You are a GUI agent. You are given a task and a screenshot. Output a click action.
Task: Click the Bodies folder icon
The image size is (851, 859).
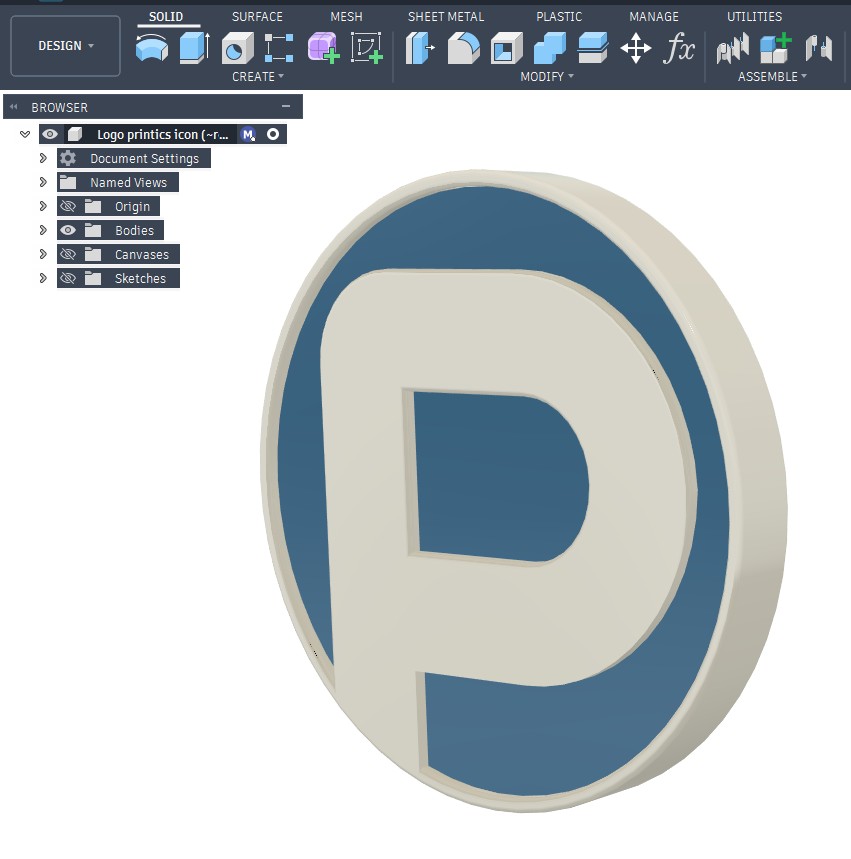(93, 231)
